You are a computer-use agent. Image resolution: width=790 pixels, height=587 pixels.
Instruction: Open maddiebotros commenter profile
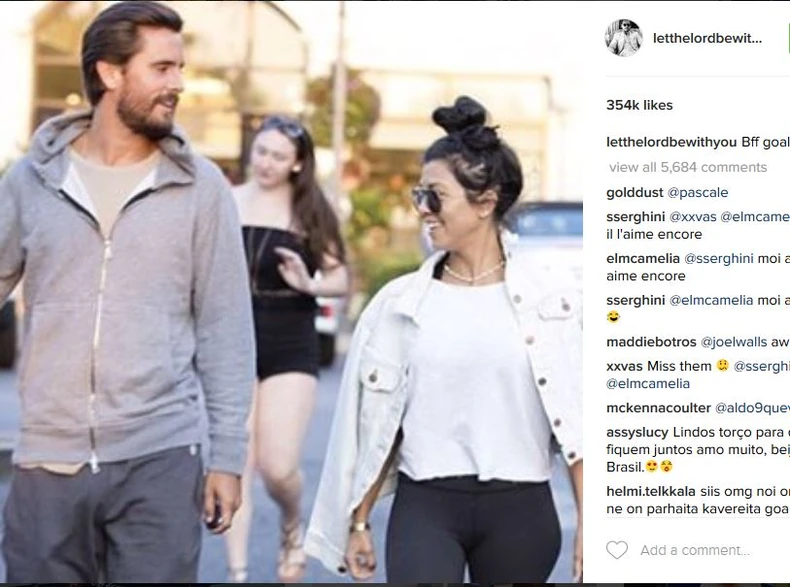tap(651, 342)
